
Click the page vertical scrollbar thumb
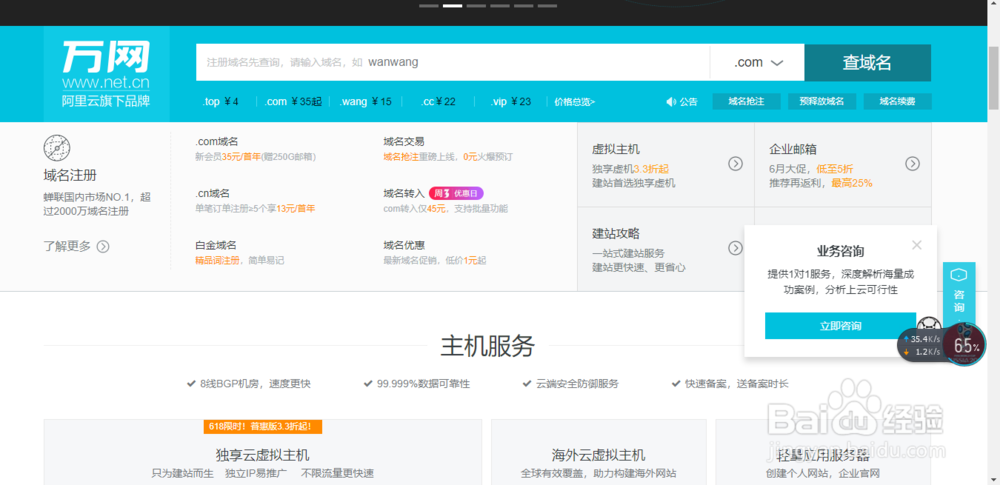tap(994, 78)
